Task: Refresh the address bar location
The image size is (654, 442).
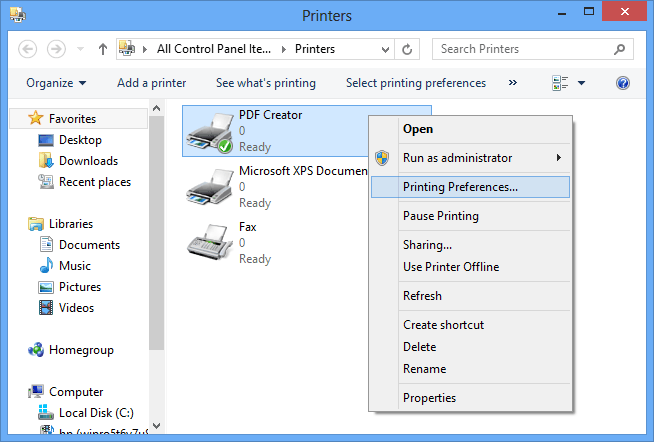Action: tap(407, 49)
